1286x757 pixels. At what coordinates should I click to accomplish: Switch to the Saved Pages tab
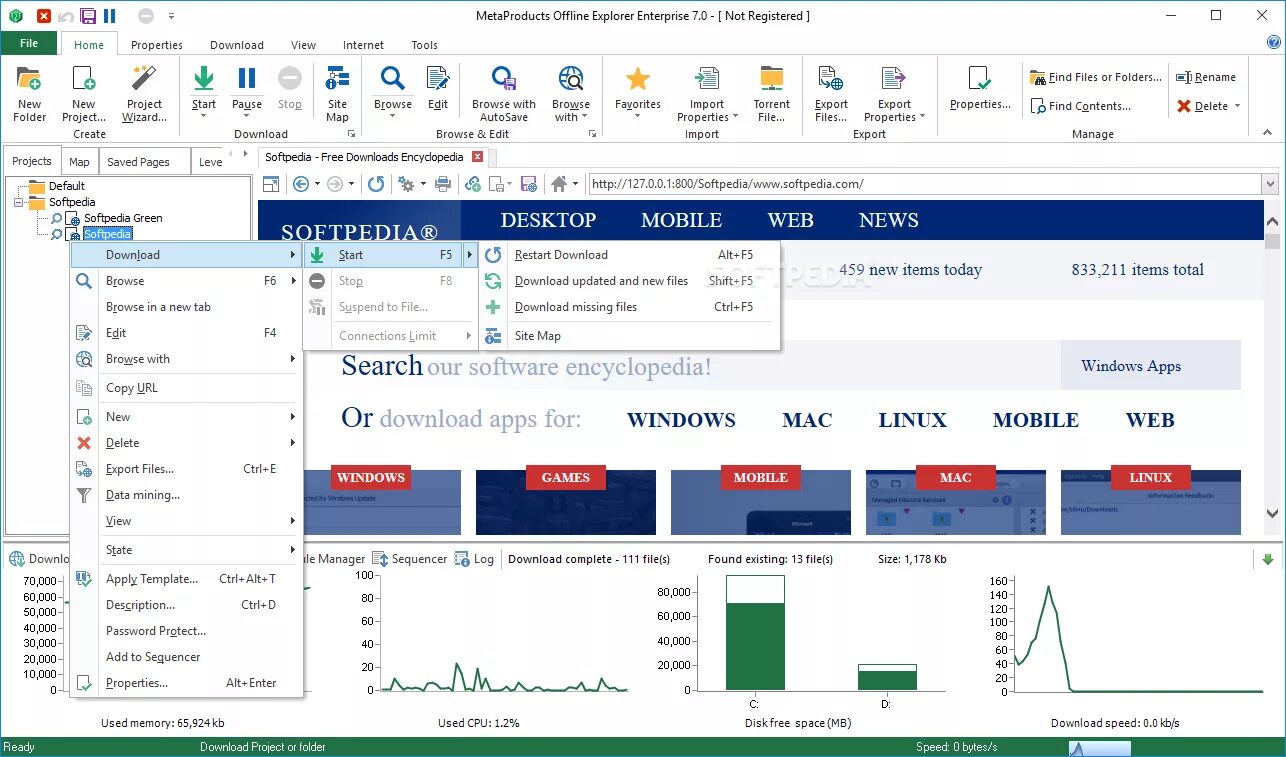coord(138,162)
